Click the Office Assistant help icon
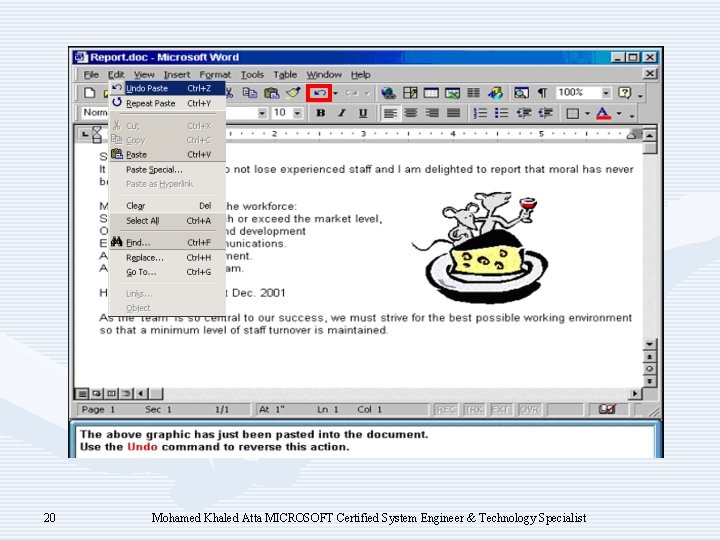Screen dimensions: 720x540 pyautogui.click(x=624, y=93)
